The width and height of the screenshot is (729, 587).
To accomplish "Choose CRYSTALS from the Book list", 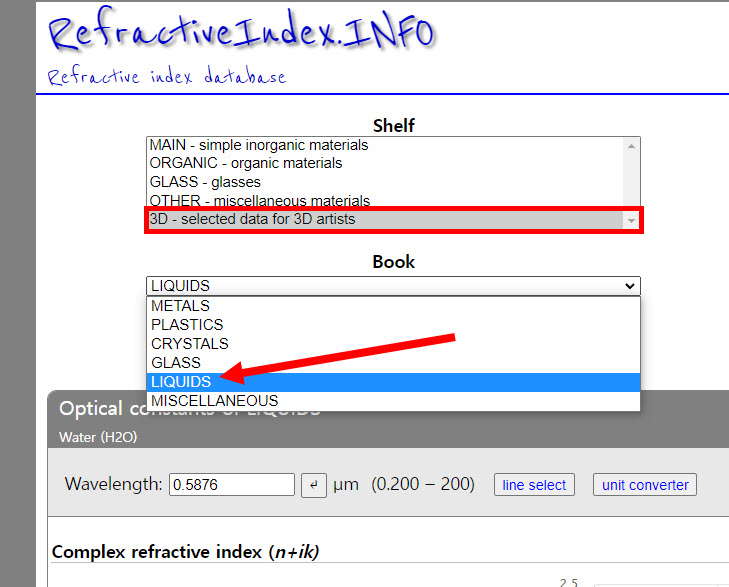I will (393, 343).
